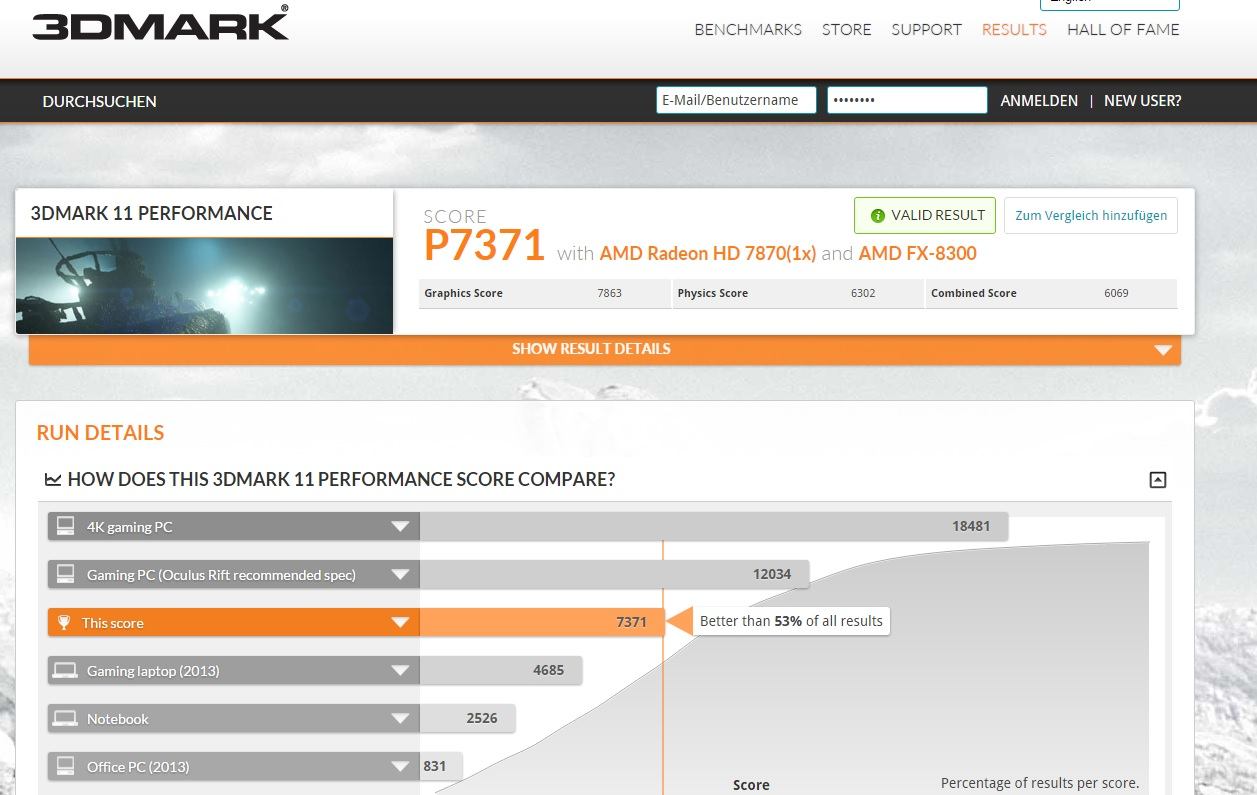
Task: Click the Better than 53% tooltip
Action: 790,621
